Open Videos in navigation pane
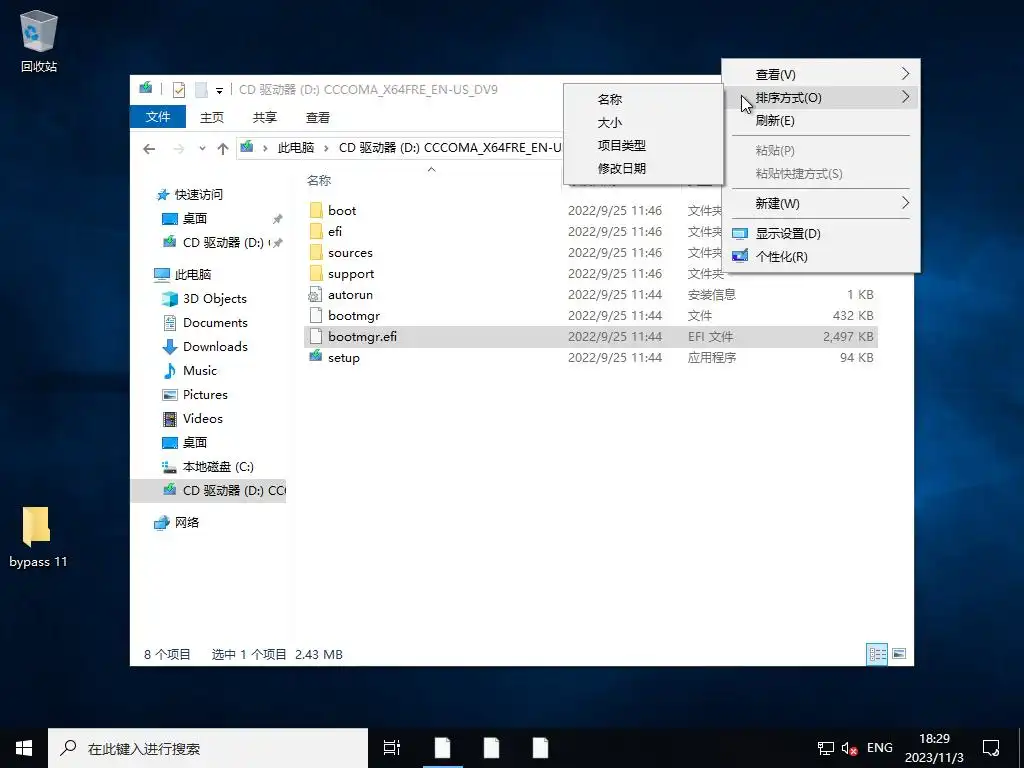Screen dimensions: 1024x768 click(202, 419)
